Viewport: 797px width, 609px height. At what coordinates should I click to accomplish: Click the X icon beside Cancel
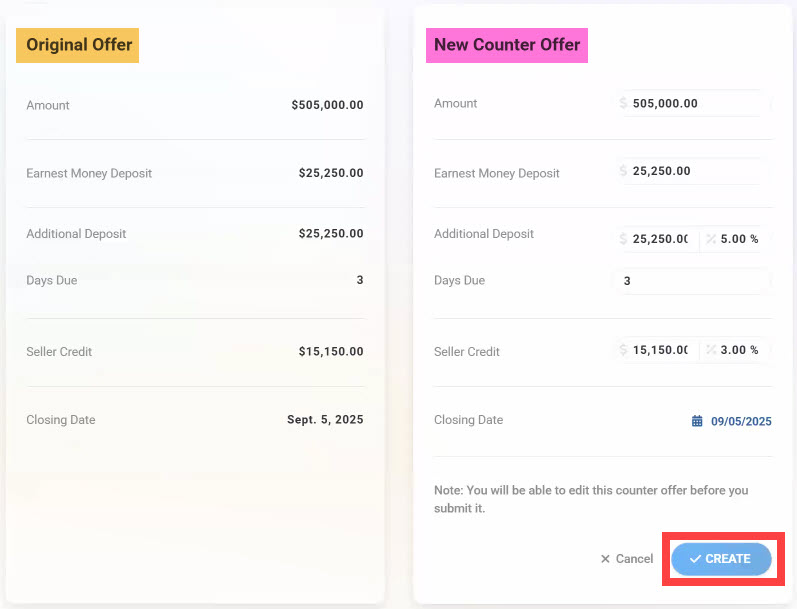(605, 559)
